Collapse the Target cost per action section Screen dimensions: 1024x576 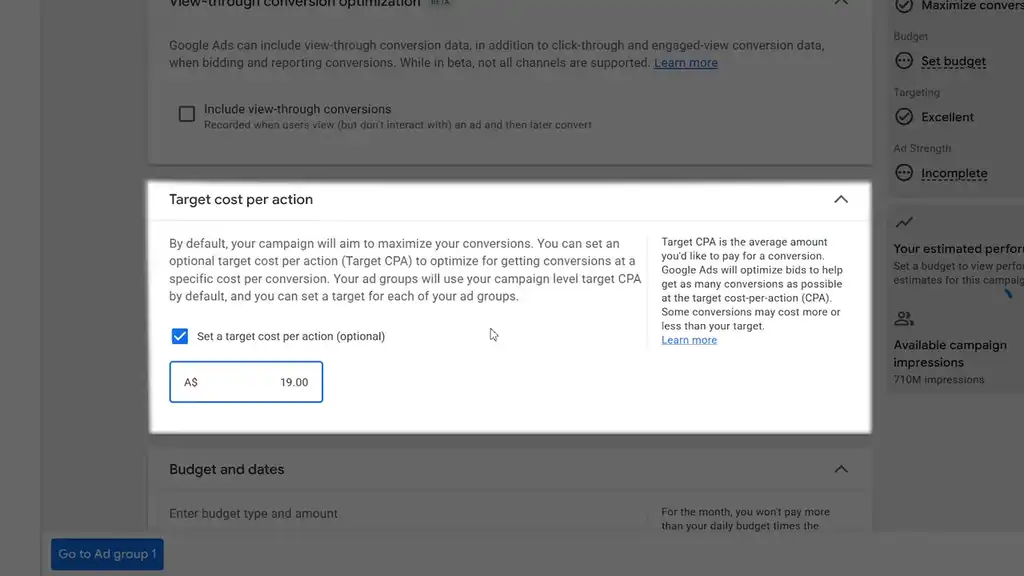840,199
